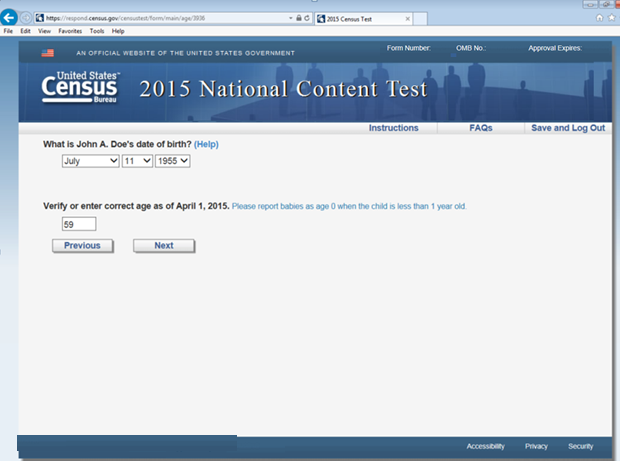620x461 pixels.
Task: Click 'An official website of the United States Government' text
Action: 185,53
